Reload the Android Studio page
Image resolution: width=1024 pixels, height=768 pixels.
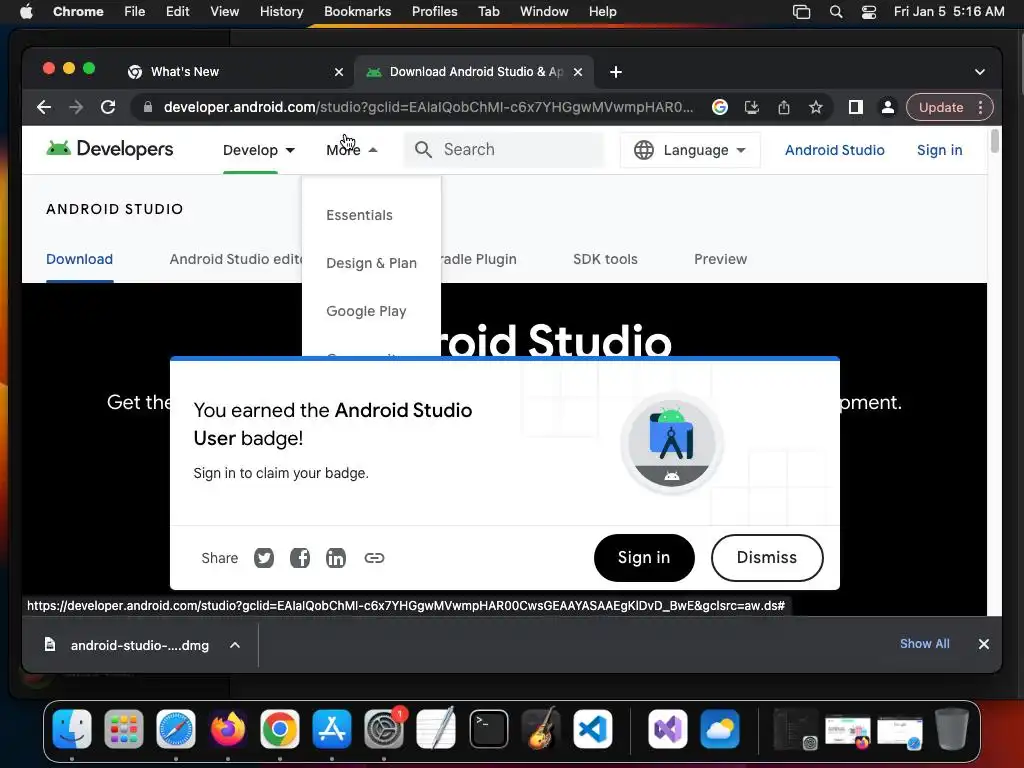coord(108,107)
